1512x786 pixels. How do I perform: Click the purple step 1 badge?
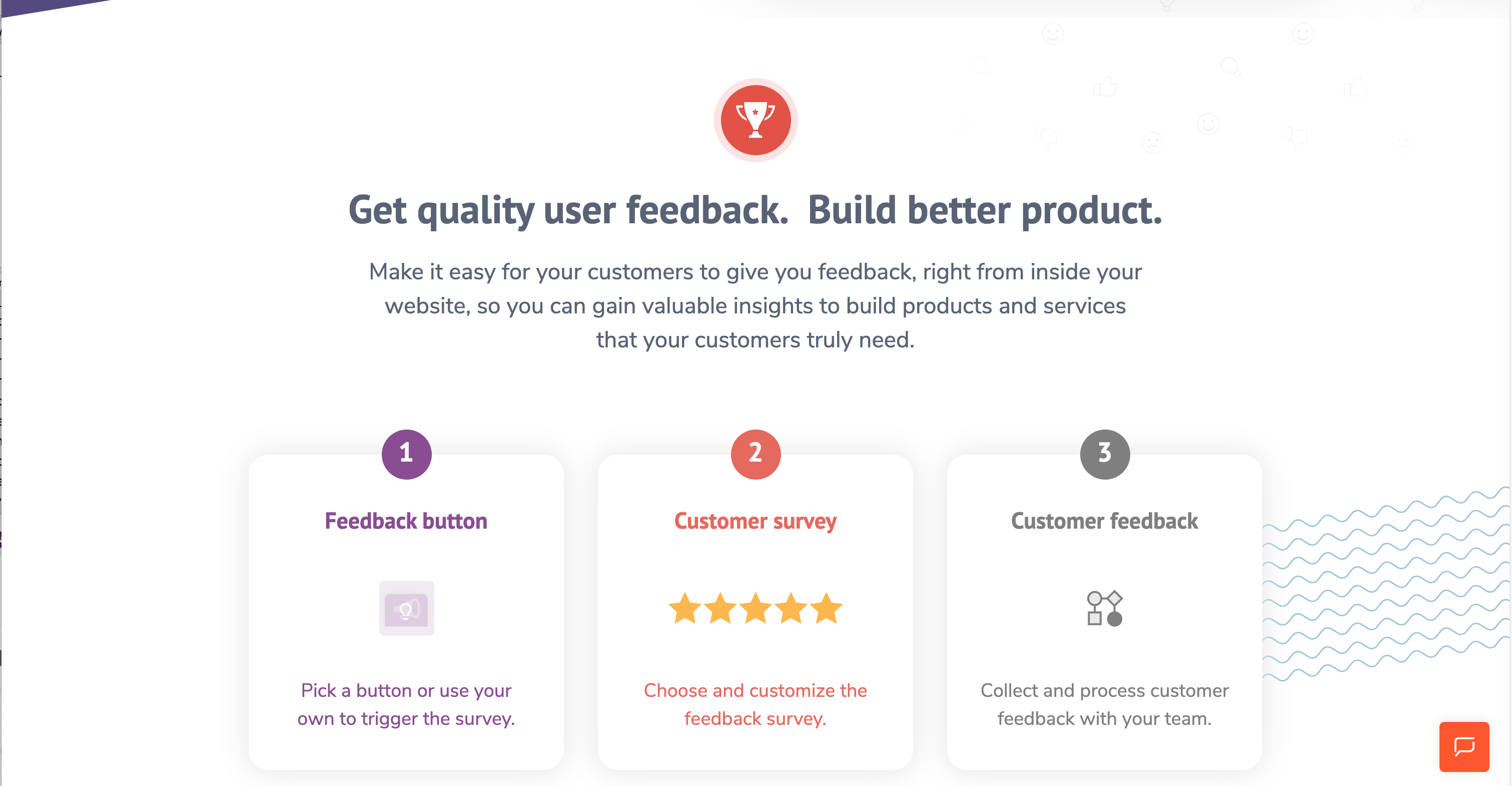(x=406, y=454)
